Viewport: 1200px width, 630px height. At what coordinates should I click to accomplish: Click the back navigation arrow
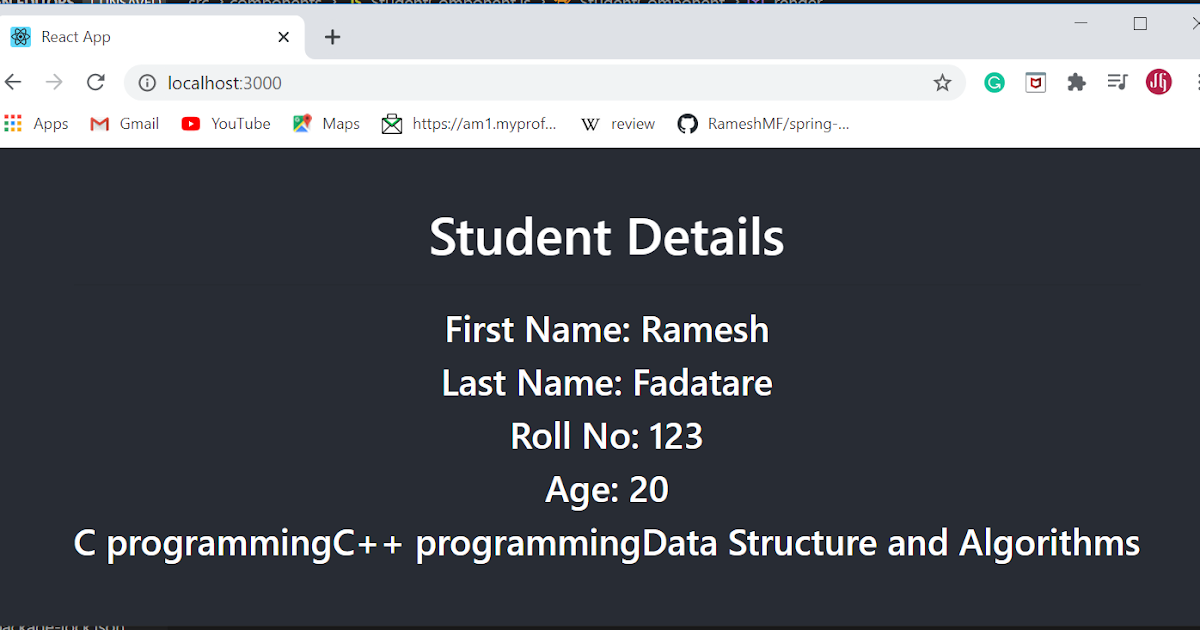click(x=13, y=82)
